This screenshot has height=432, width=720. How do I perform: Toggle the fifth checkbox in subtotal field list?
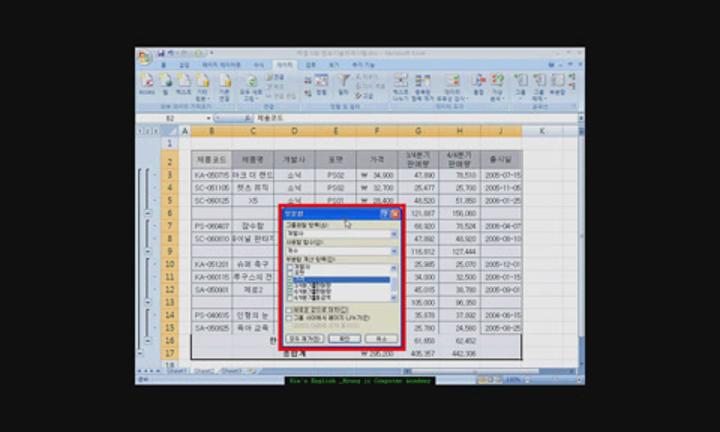tap(289, 292)
